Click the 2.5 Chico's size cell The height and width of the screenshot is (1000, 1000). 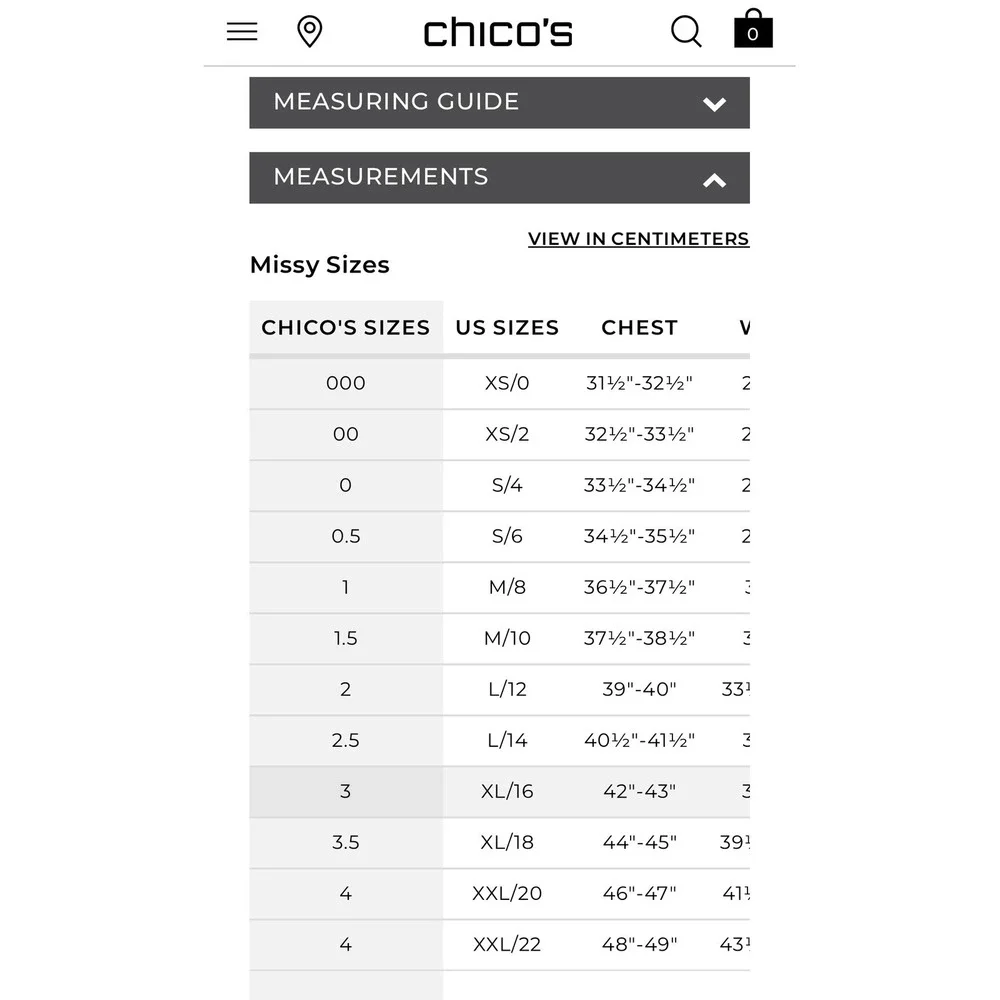pos(346,740)
